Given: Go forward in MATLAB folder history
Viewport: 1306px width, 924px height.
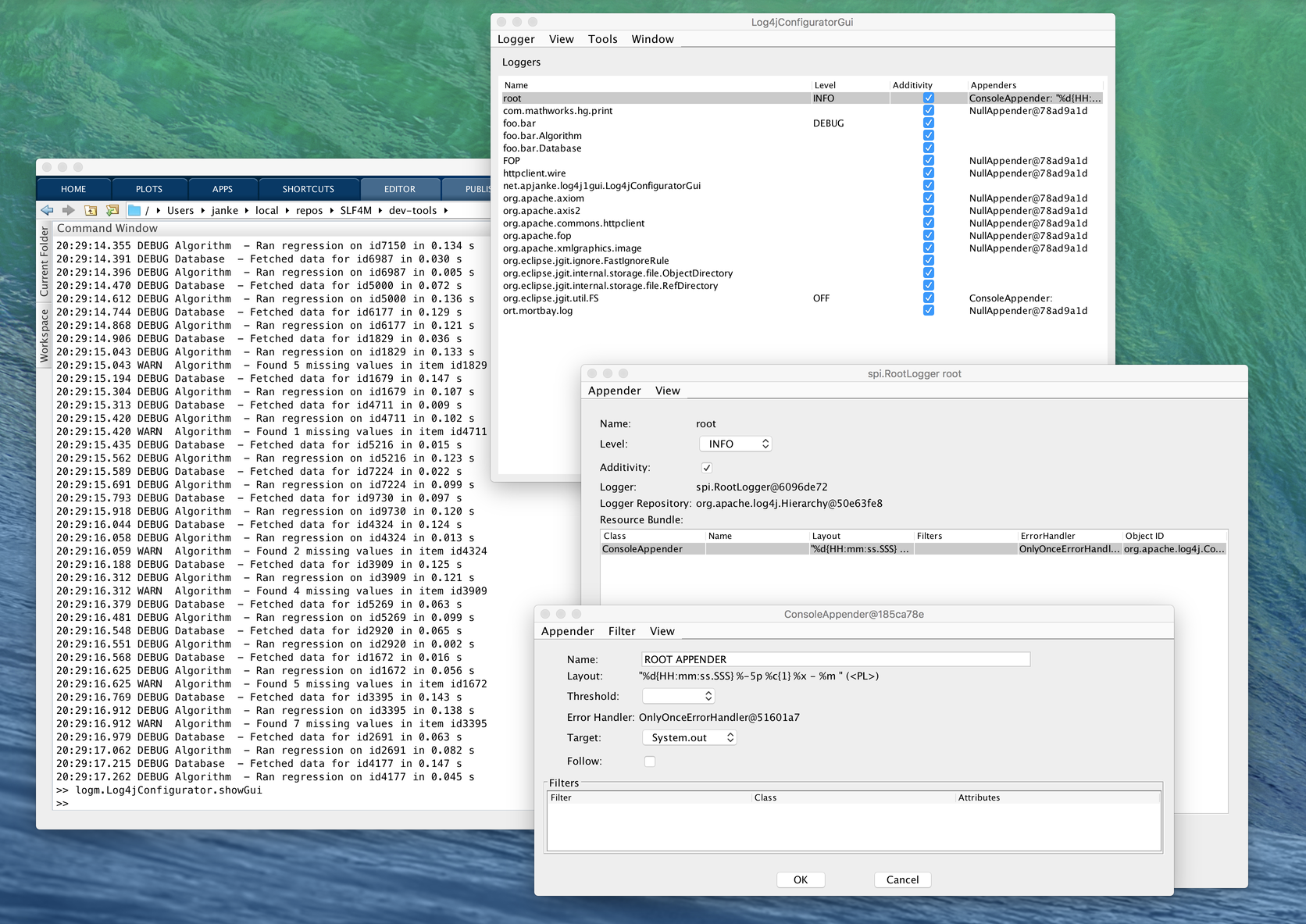Looking at the screenshot, I should [x=69, y=210].
